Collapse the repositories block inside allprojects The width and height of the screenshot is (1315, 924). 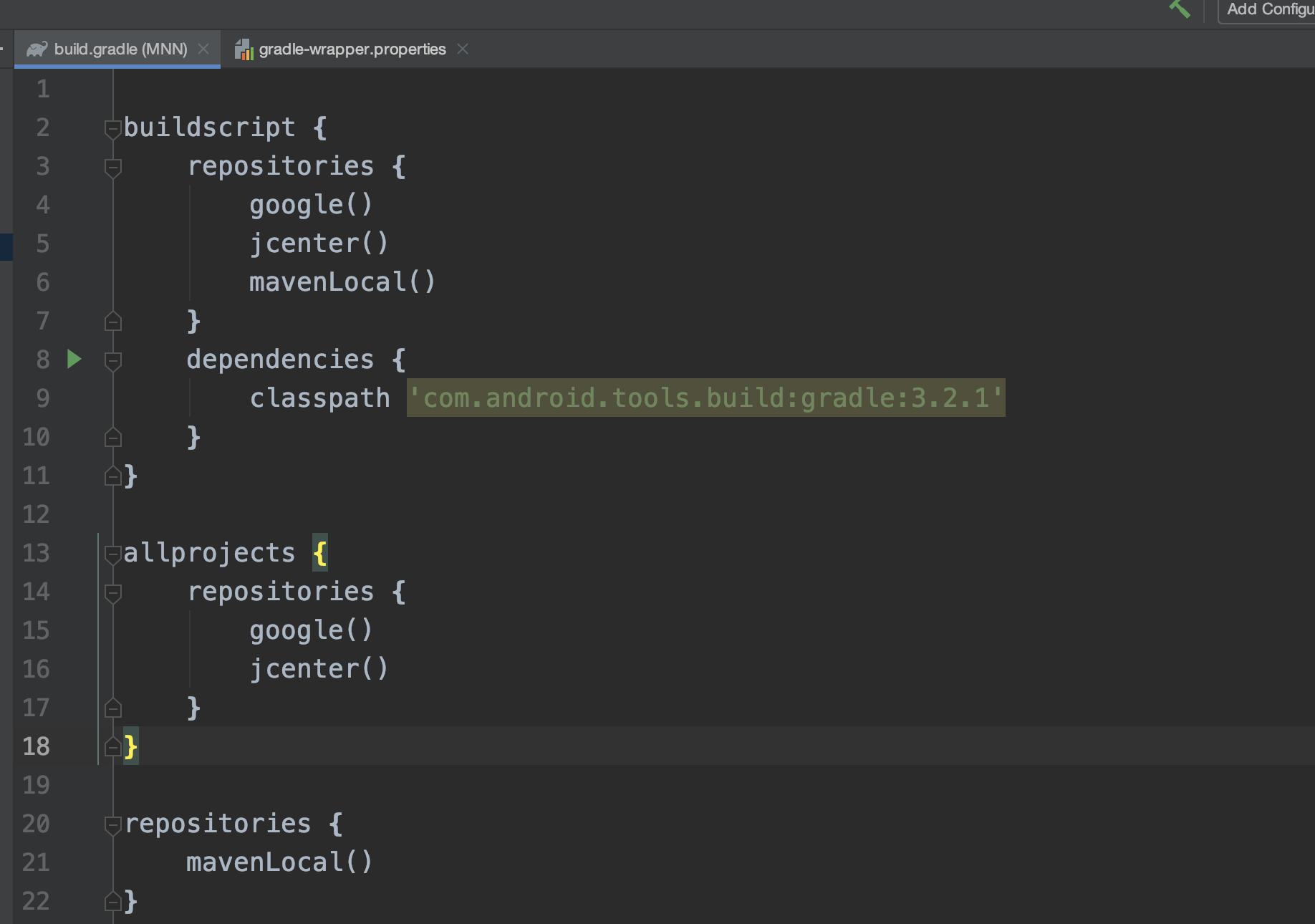tap(112, 592)
